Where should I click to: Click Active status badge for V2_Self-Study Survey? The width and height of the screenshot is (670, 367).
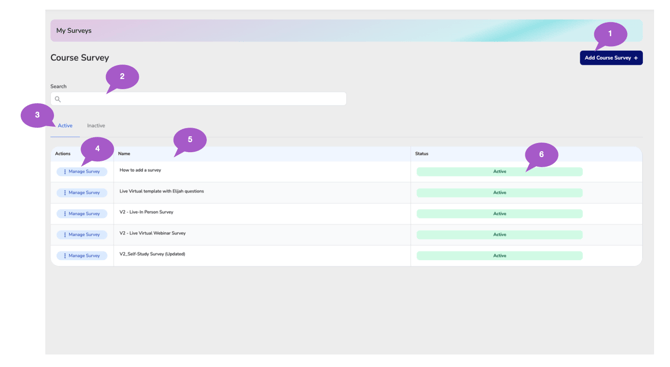500,255
